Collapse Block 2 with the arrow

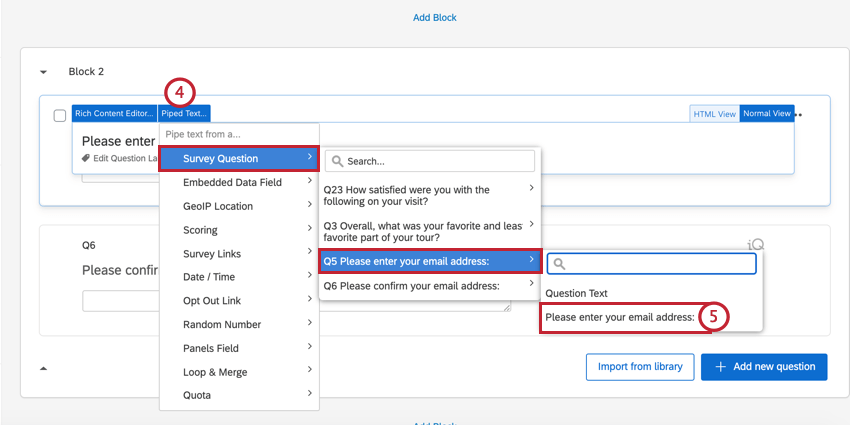43,72
